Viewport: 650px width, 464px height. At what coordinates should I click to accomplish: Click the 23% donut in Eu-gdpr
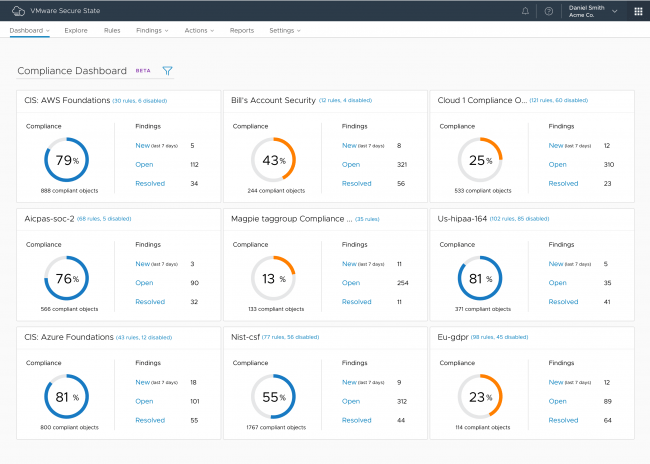(x=480, y=396)
